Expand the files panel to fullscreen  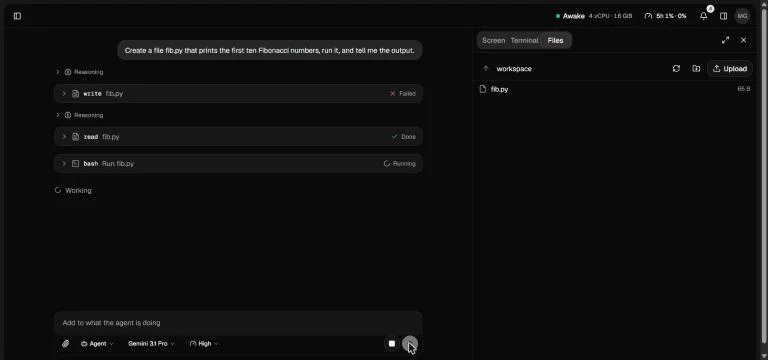click(x=725, y=40)
